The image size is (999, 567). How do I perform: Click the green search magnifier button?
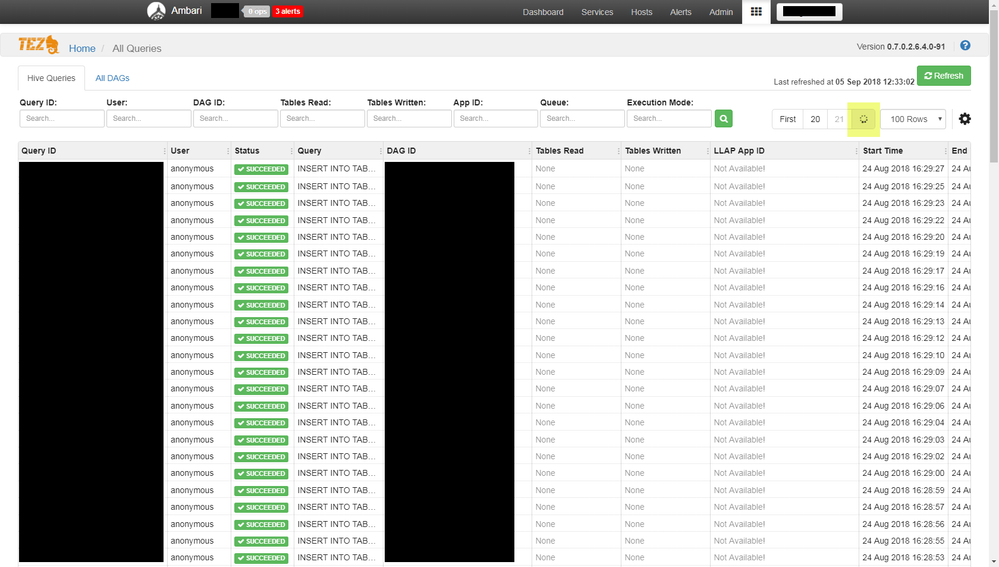pyautogui.click(x=723, y=118)
